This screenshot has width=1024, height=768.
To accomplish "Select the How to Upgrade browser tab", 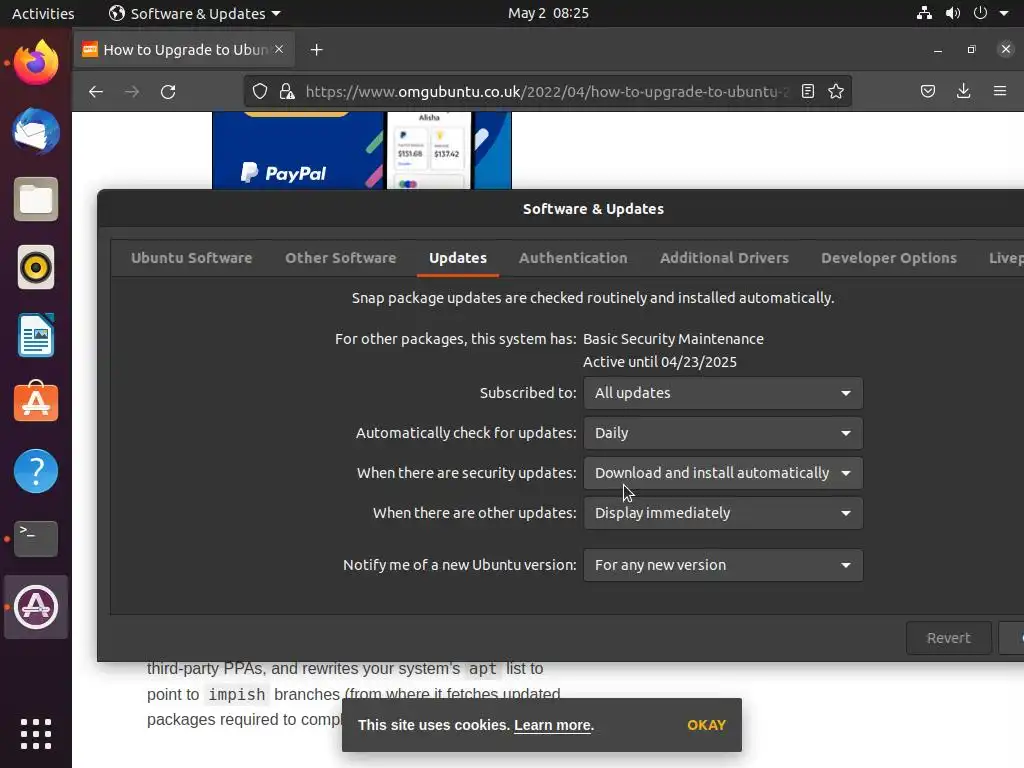I will coord(184,50).
